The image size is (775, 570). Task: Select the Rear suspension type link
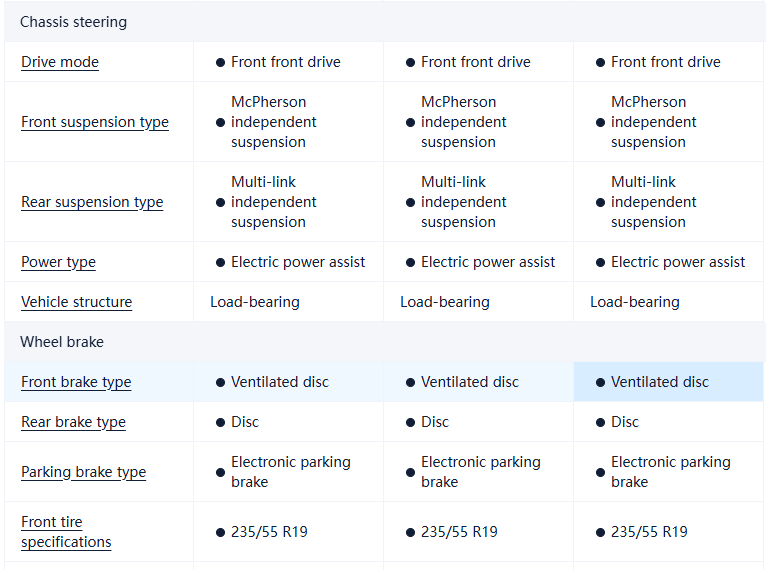pos(92,202)
